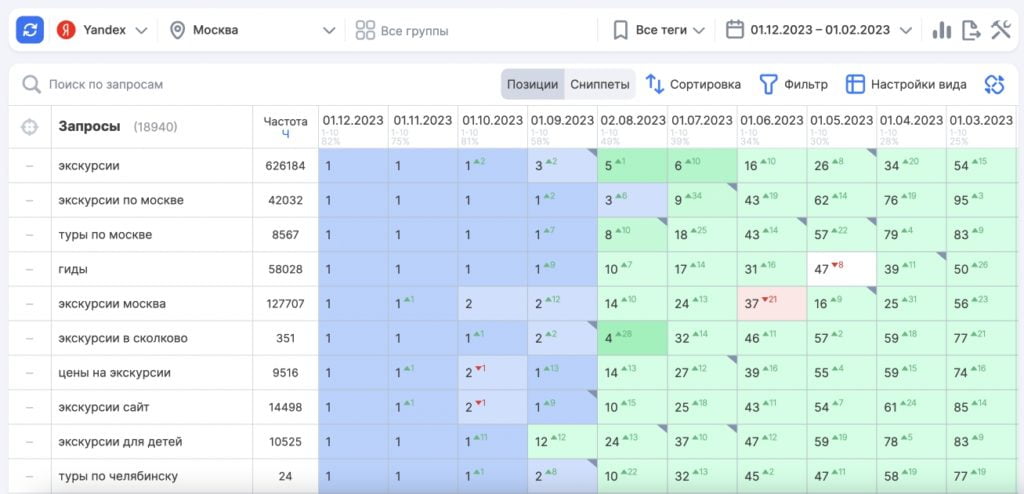Click the blue refresh data icon

click(30, 30)
